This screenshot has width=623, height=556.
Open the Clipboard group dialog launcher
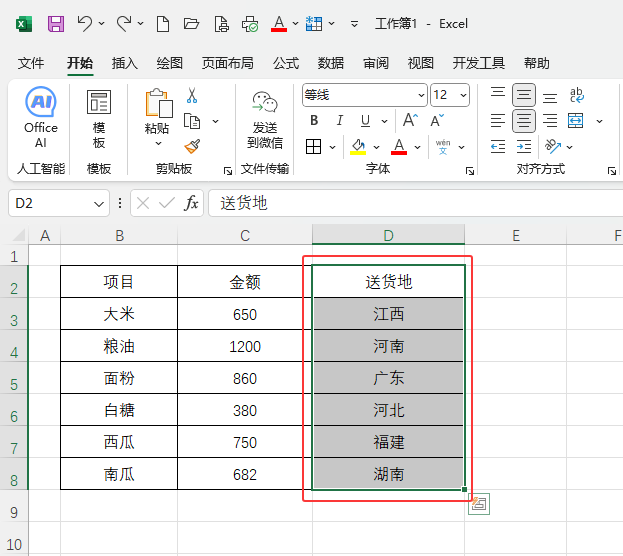tap(228, 171)
